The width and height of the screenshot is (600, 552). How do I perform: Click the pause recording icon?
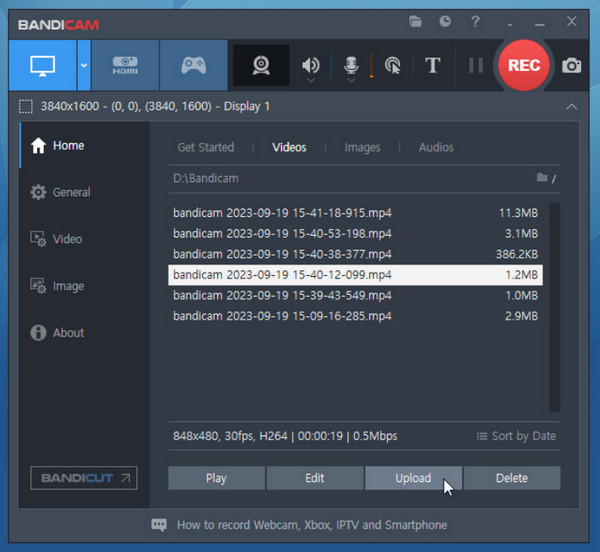pyautogui.click(x=476, y=65)
